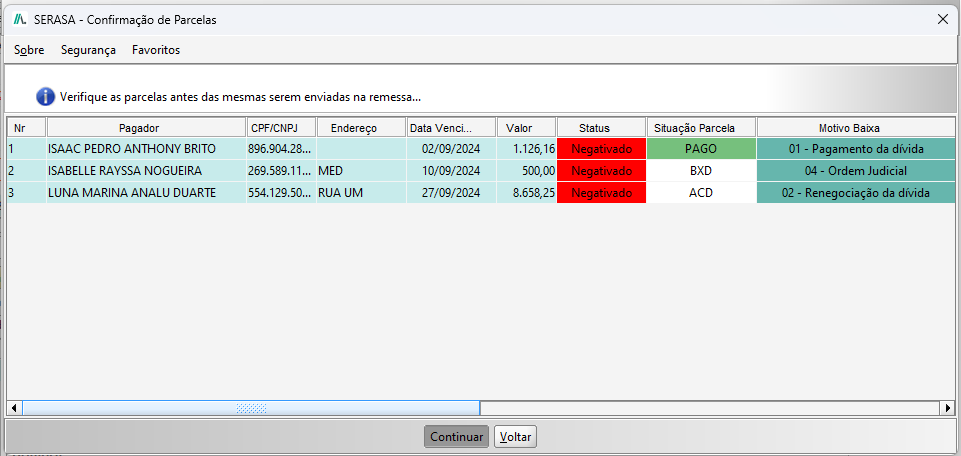
Task: Click 02 - Renegociação da dívida cell
Action: (x=856, y=193)
